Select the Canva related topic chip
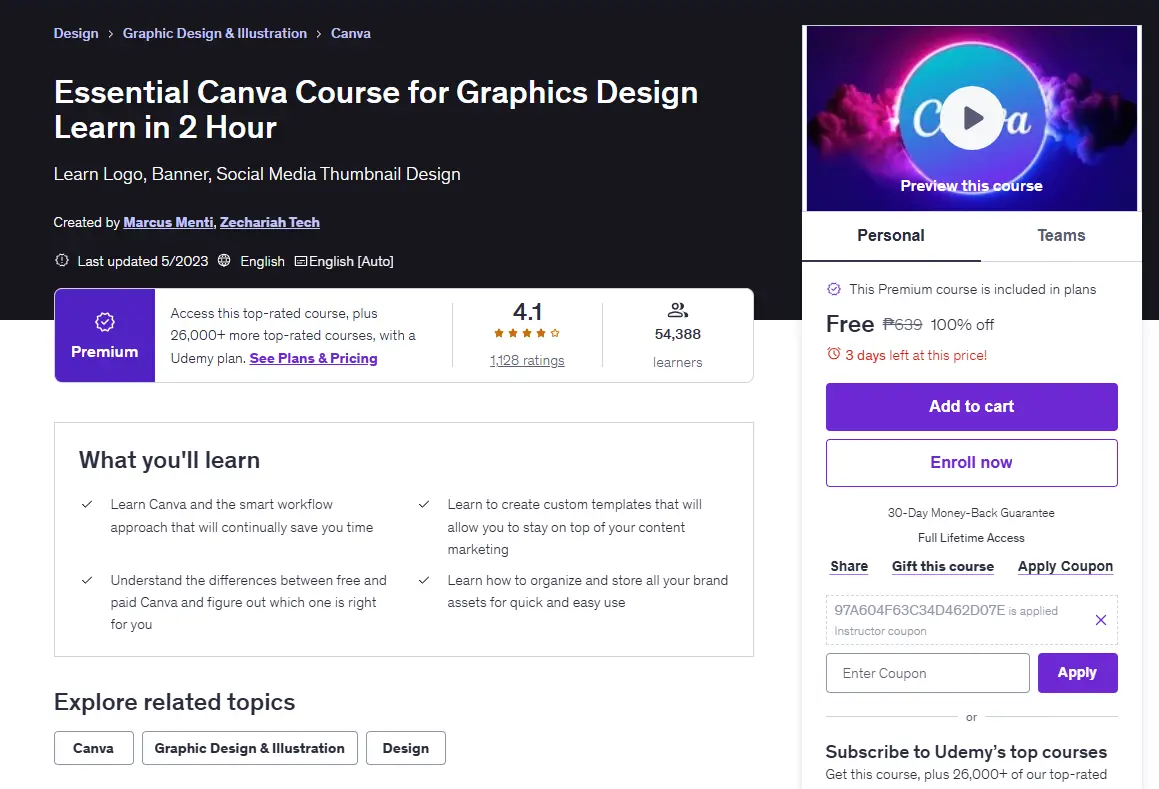This screenshot has height=789, width=1159. [x=94, y=748]
